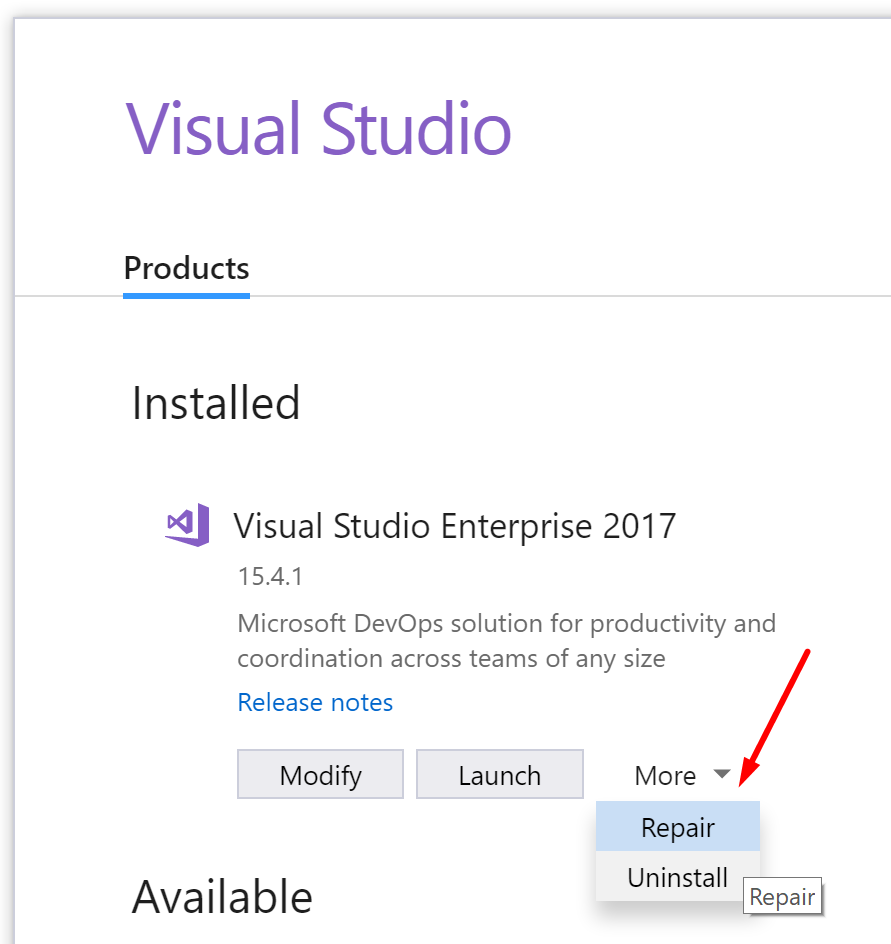Click the Modify button
Image resolution: width=891 pixels, height=944 pixels.
pyautogui.click(x=320, y=774)
